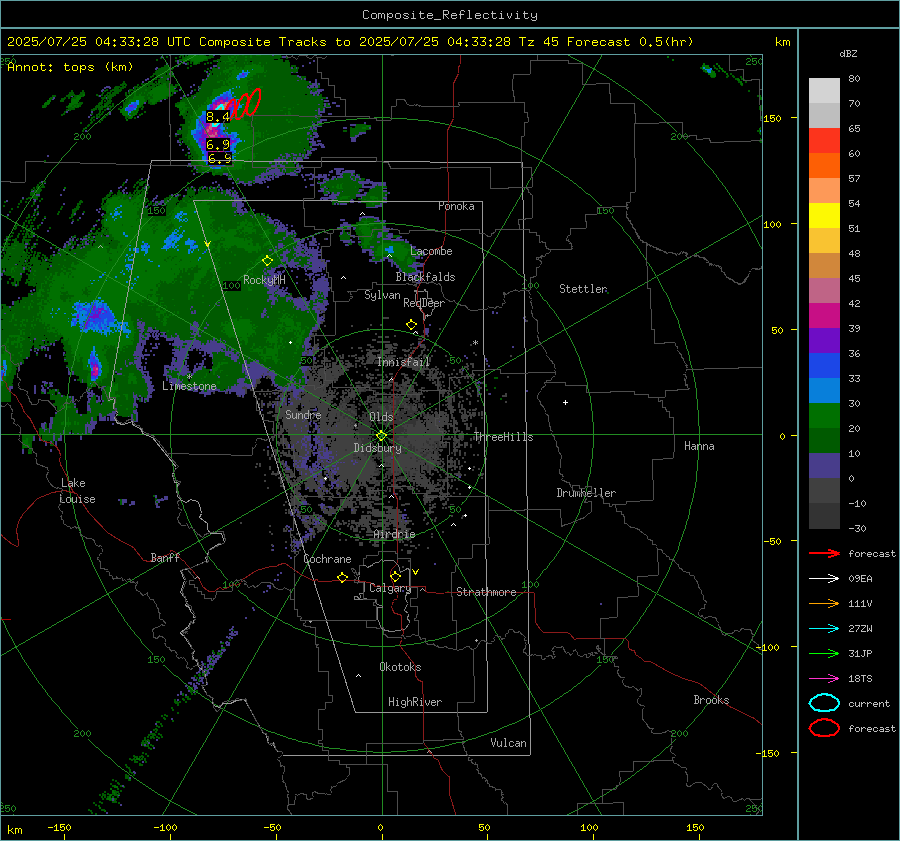Image resolution: width=900 pixels, height=841 pixels.
Task: Click the Cochrane city label
Action: 327,559
